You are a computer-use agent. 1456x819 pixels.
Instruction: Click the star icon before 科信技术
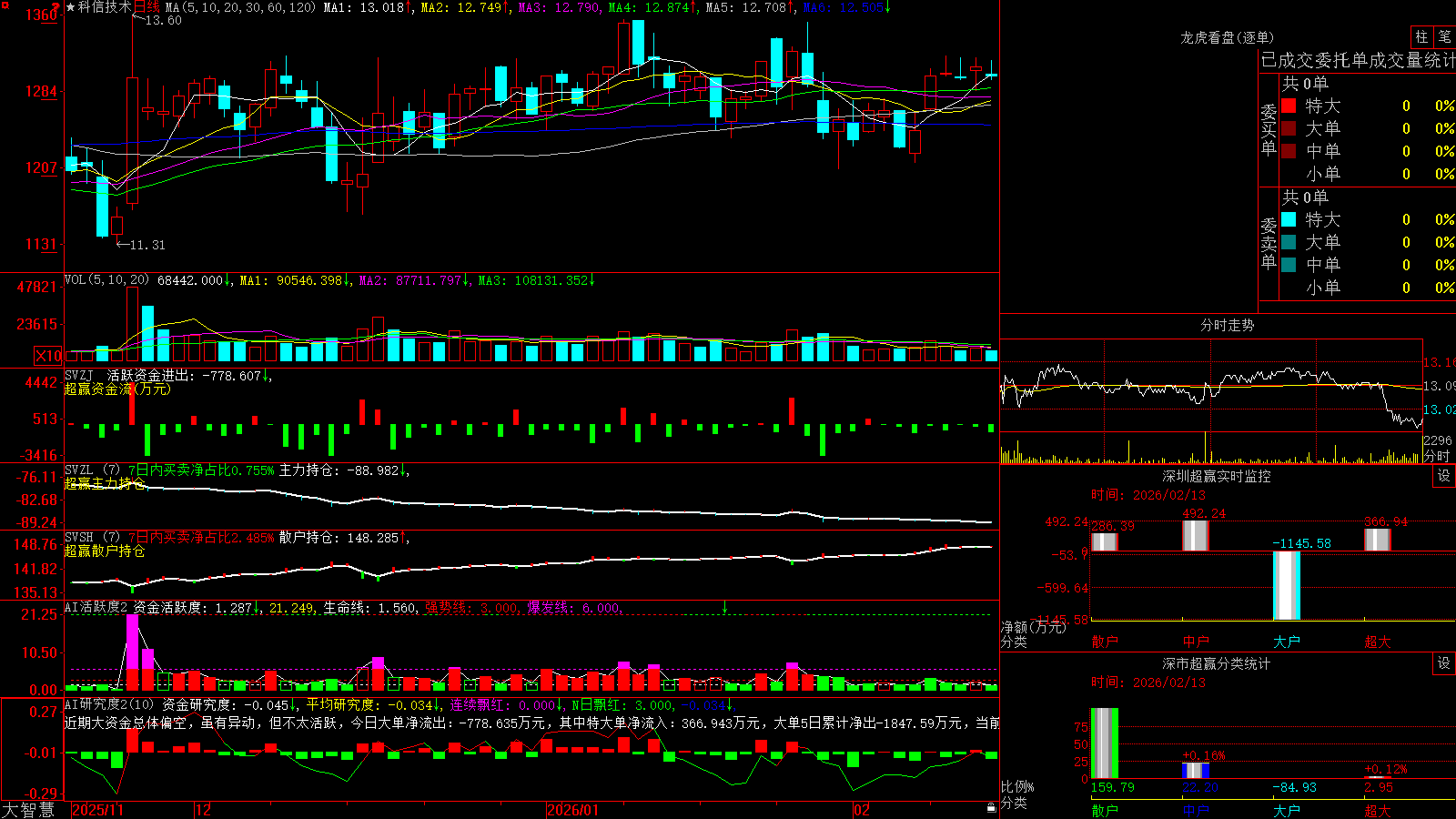[x=71, y=7]
